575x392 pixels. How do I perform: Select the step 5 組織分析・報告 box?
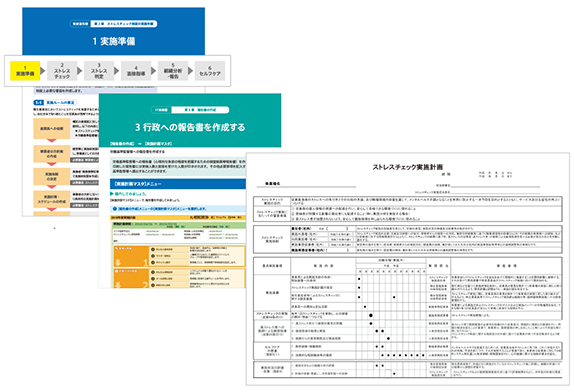(173, 71)
